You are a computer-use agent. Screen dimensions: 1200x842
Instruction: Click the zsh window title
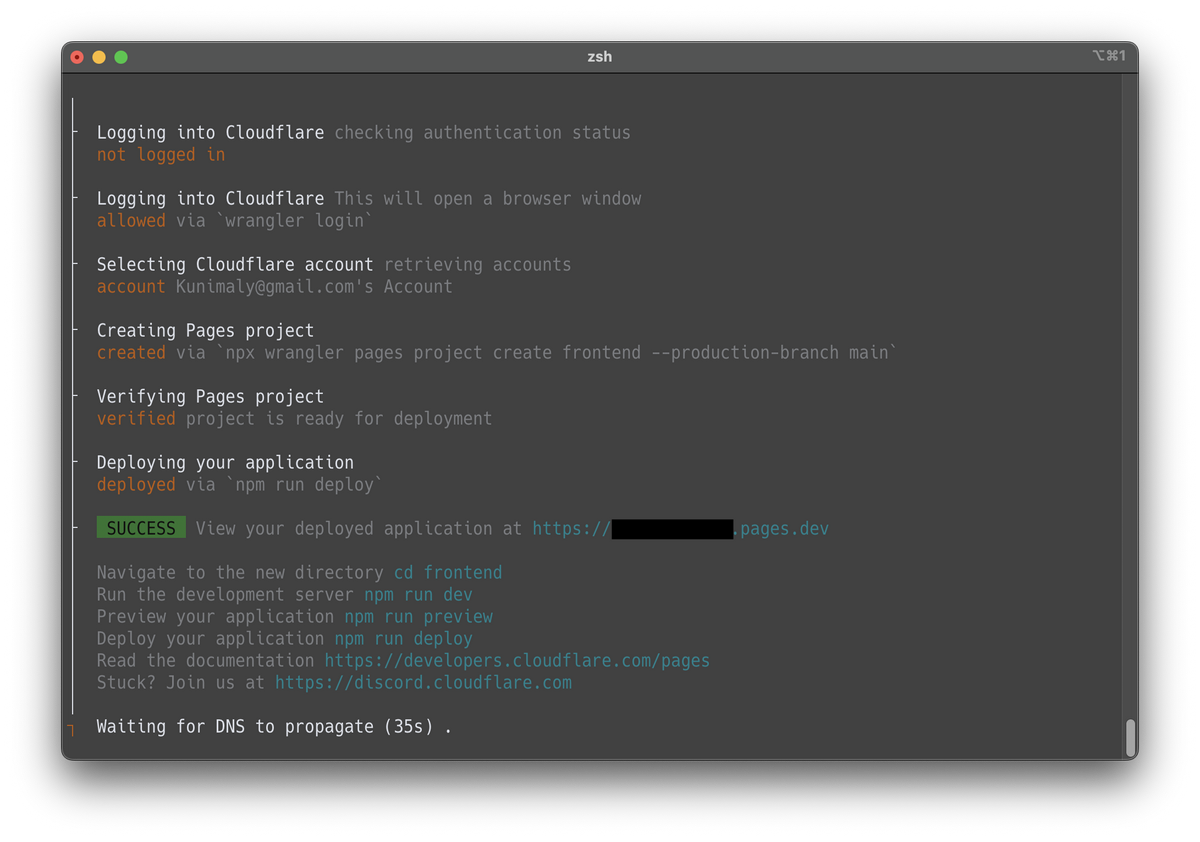pos(600,57)
